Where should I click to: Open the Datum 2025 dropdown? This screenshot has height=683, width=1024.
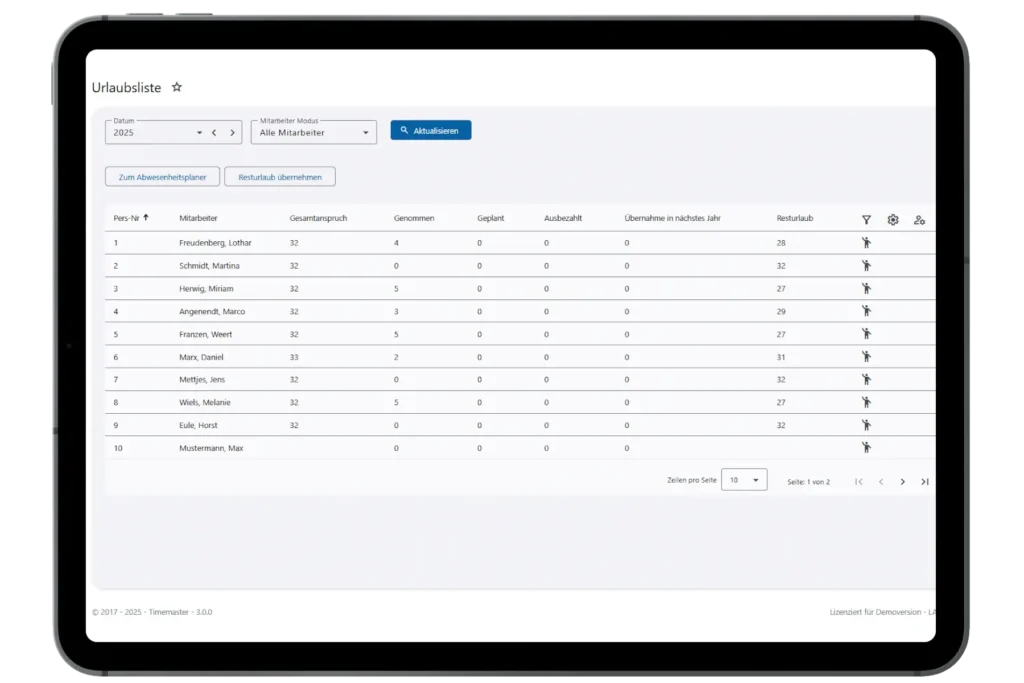coord(199,132)
